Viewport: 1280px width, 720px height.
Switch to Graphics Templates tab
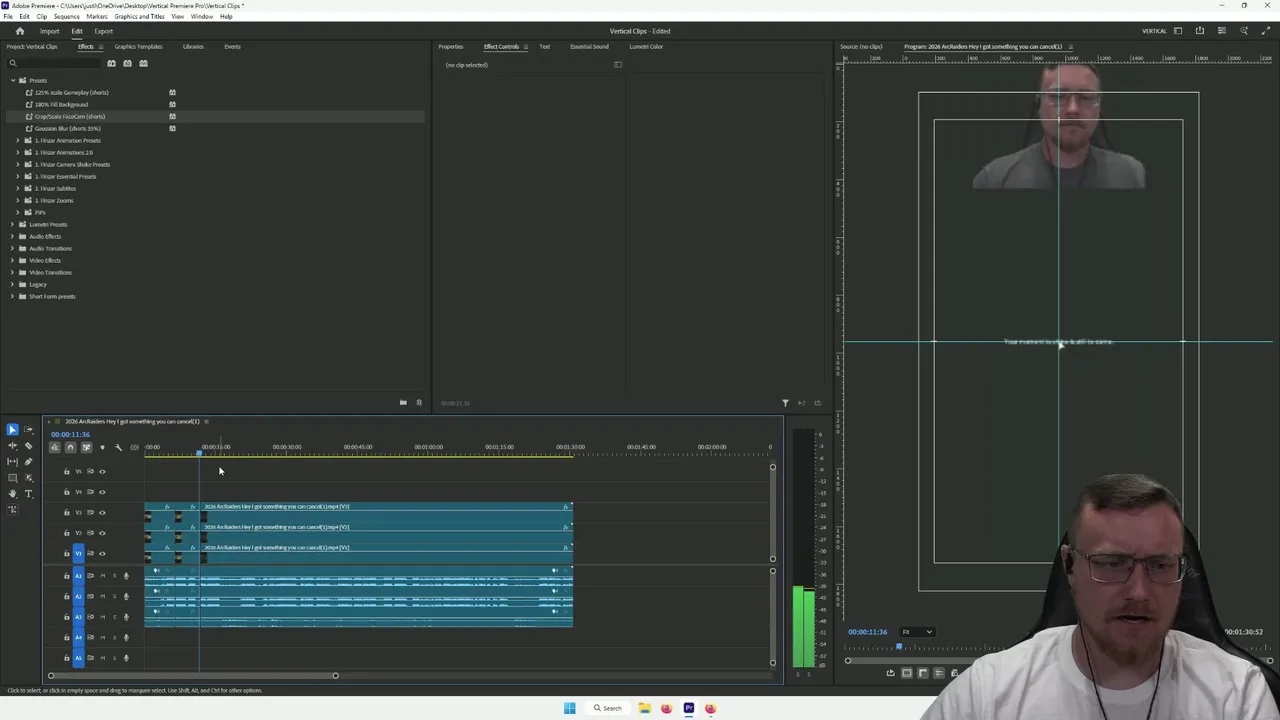(138, 46)
